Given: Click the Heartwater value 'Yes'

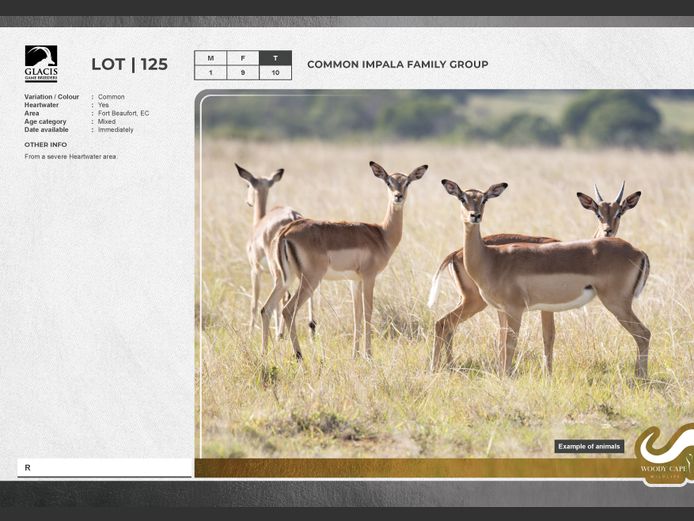Looking at the screenshot, I should coord(103,105).
